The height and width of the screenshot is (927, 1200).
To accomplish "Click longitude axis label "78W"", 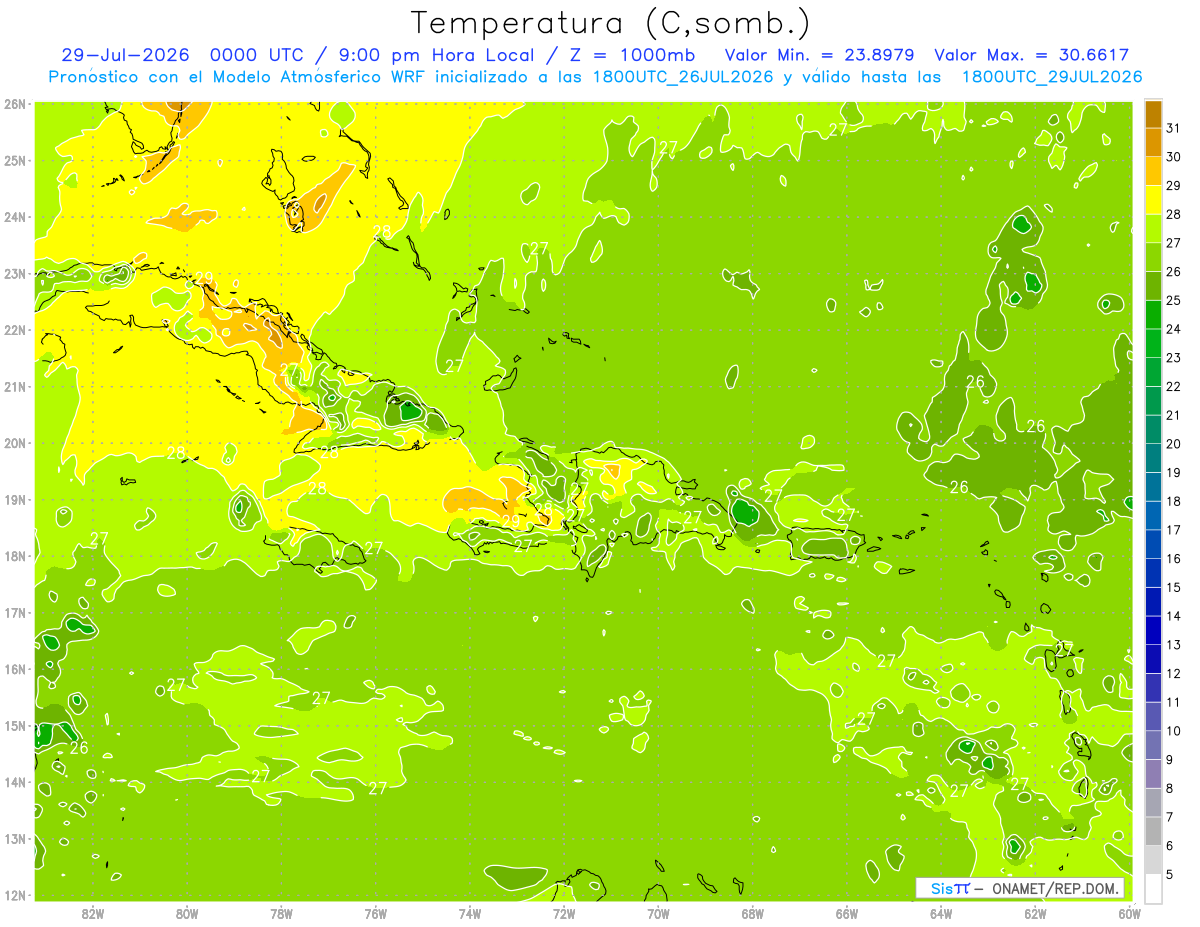I will tap(281, 913).
